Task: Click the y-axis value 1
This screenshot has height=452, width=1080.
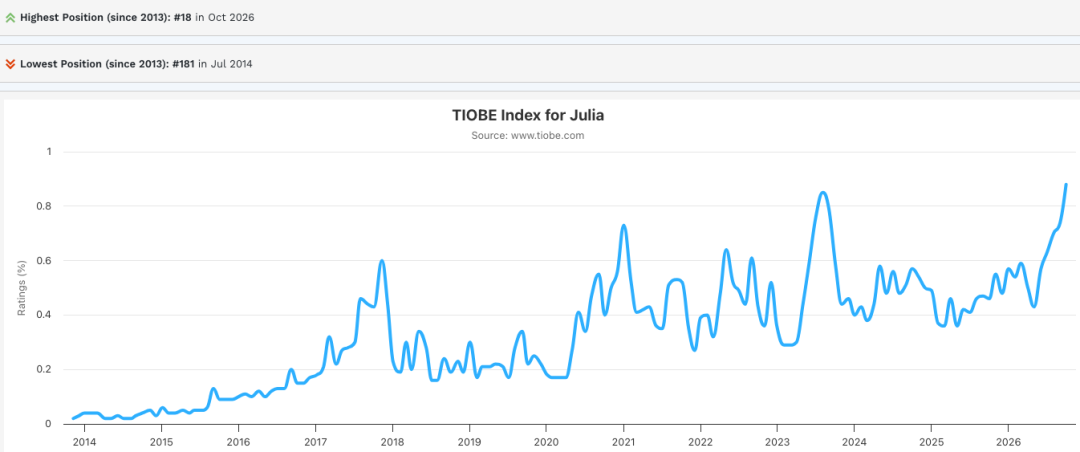Action: pyautogui.click(x=49, y=152)
